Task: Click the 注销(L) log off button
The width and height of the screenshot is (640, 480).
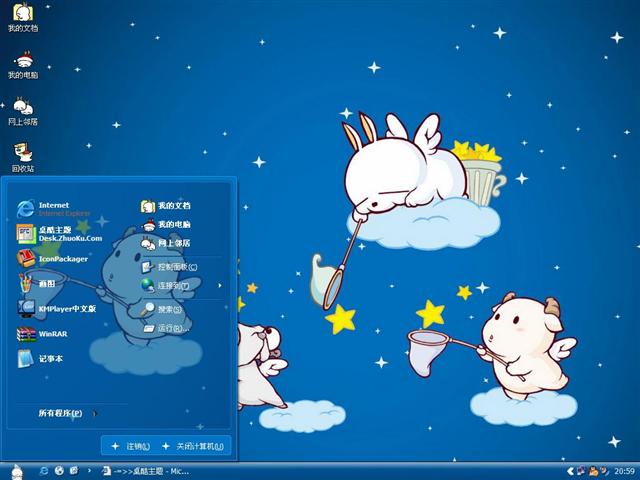Action: pyautogui.click(x=131, y=446)
